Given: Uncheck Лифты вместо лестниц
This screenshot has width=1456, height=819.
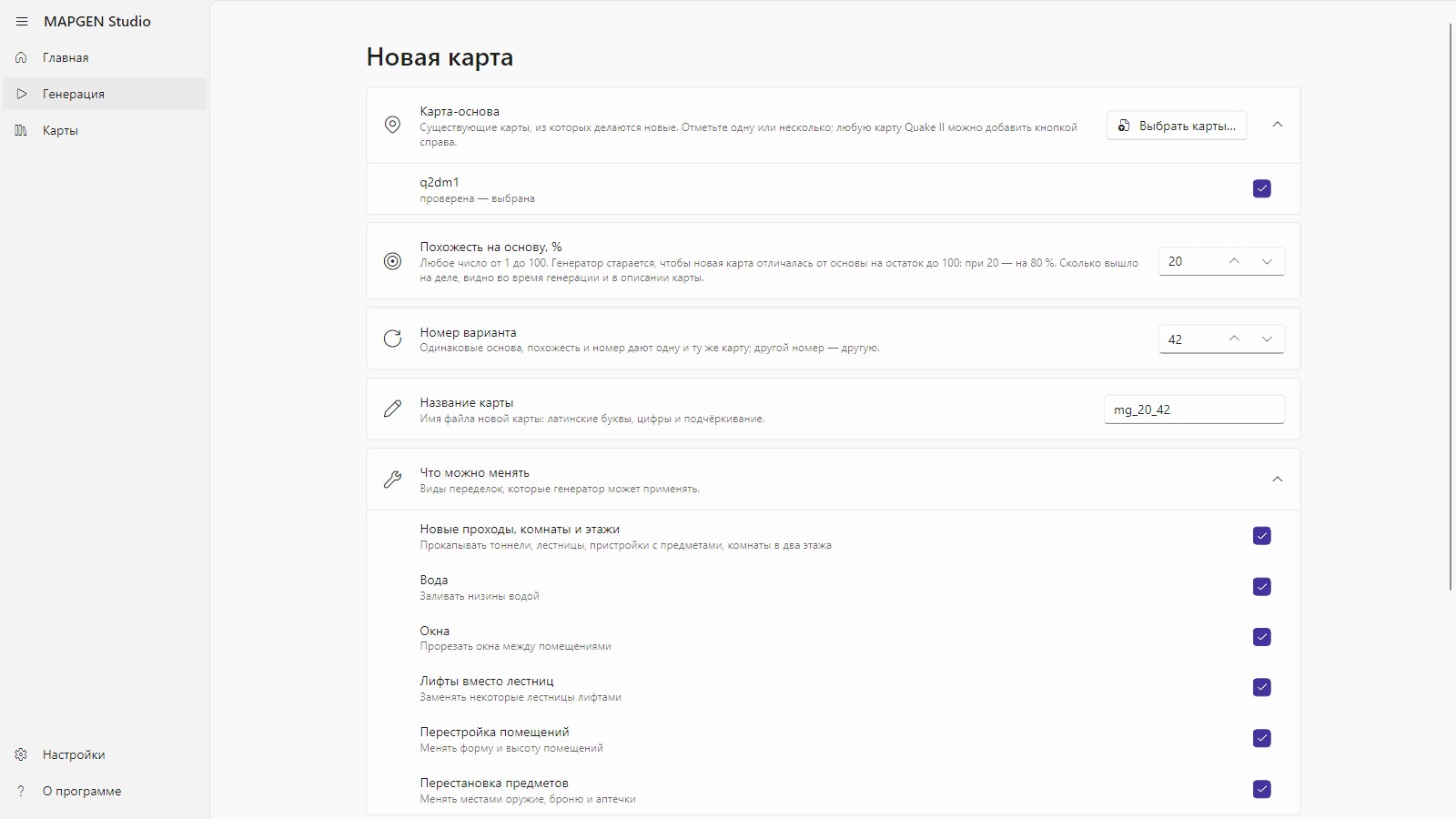Looking at the screenshot, I should point(1262,687).
